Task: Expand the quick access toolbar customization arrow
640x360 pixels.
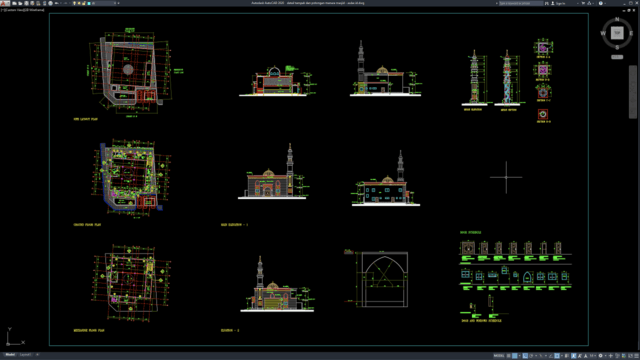Action: point(118,3)
